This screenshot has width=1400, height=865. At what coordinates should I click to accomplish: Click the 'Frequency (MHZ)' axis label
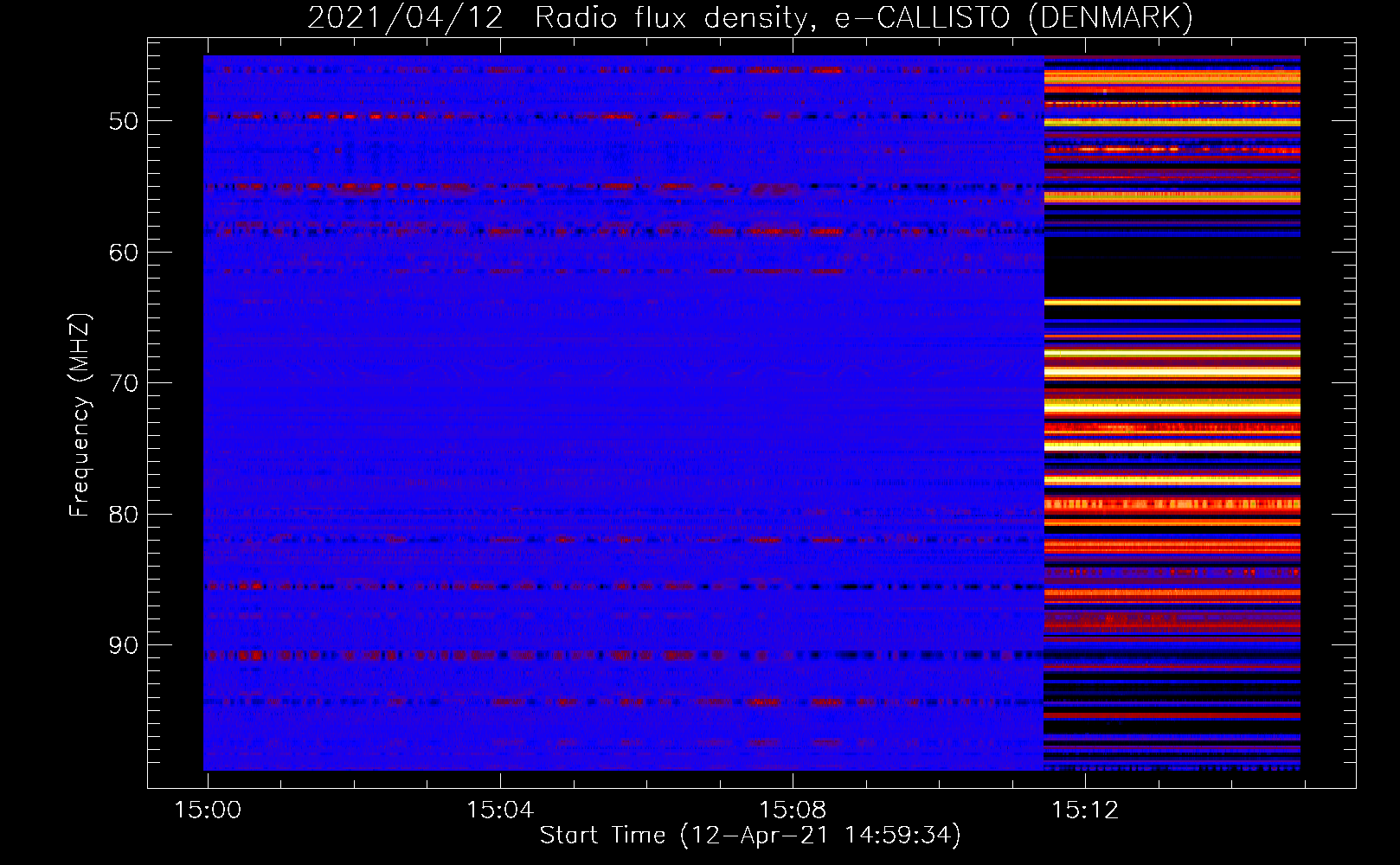pos(80,415)
